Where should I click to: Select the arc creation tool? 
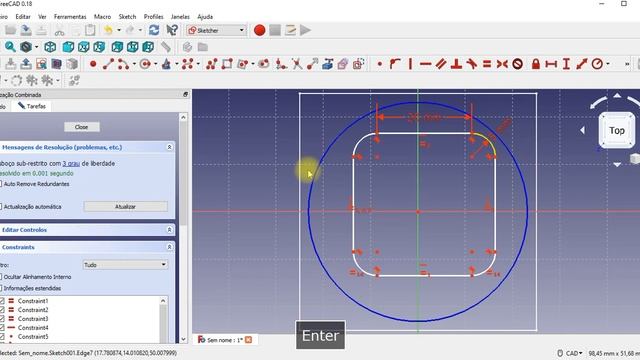pos(123,64)
